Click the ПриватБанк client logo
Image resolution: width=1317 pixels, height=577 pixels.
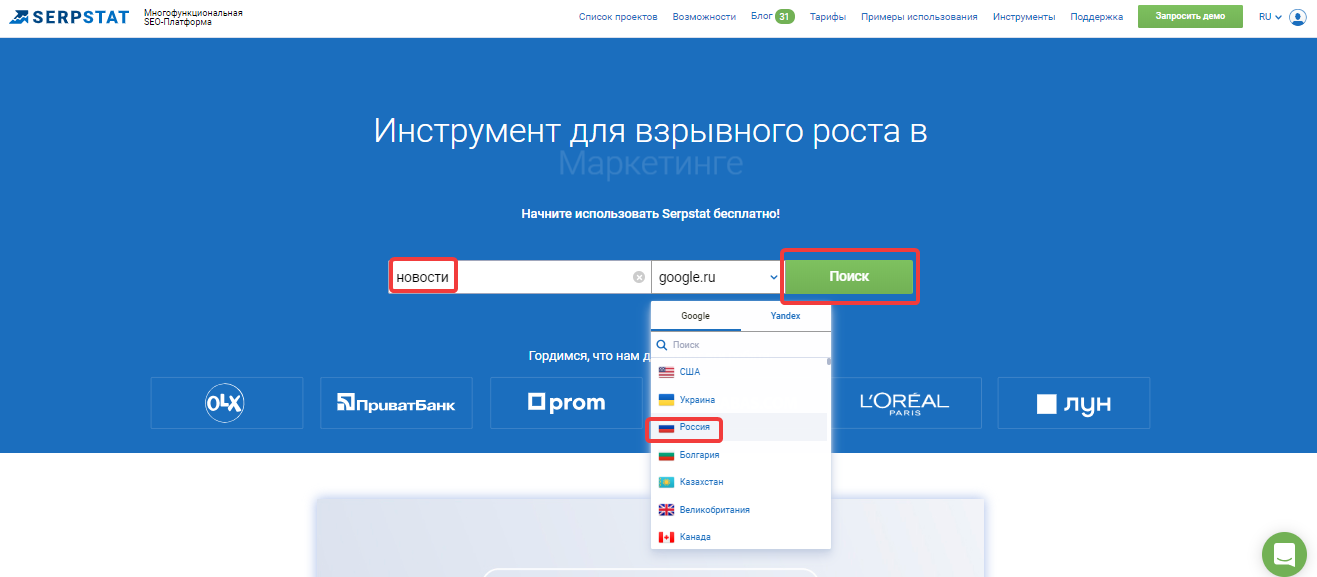coord(396,403)
